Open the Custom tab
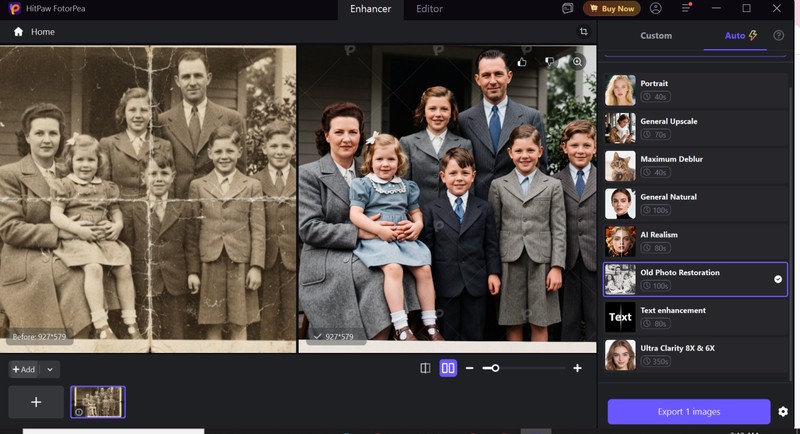800x434 pixels. (x=656, y=36)
